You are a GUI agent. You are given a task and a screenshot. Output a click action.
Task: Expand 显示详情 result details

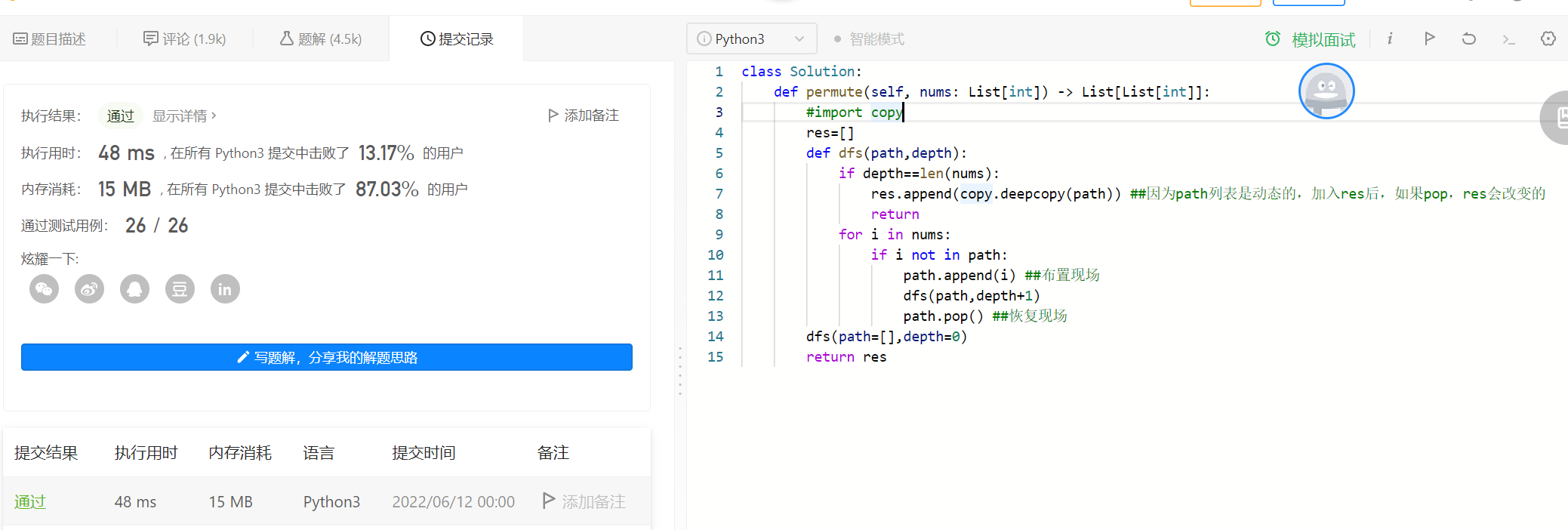click(x=184, y=116)
